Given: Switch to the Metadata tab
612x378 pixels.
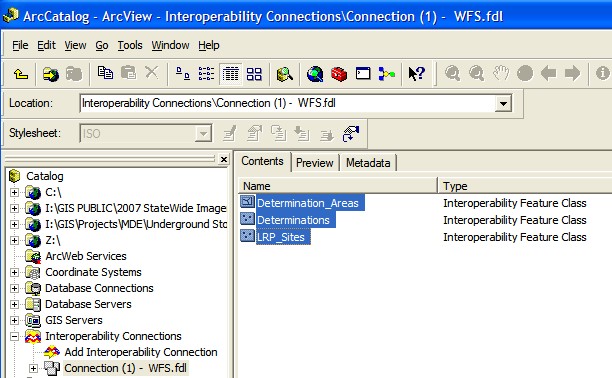Looking at the screenshot, I should pos(368,163).
